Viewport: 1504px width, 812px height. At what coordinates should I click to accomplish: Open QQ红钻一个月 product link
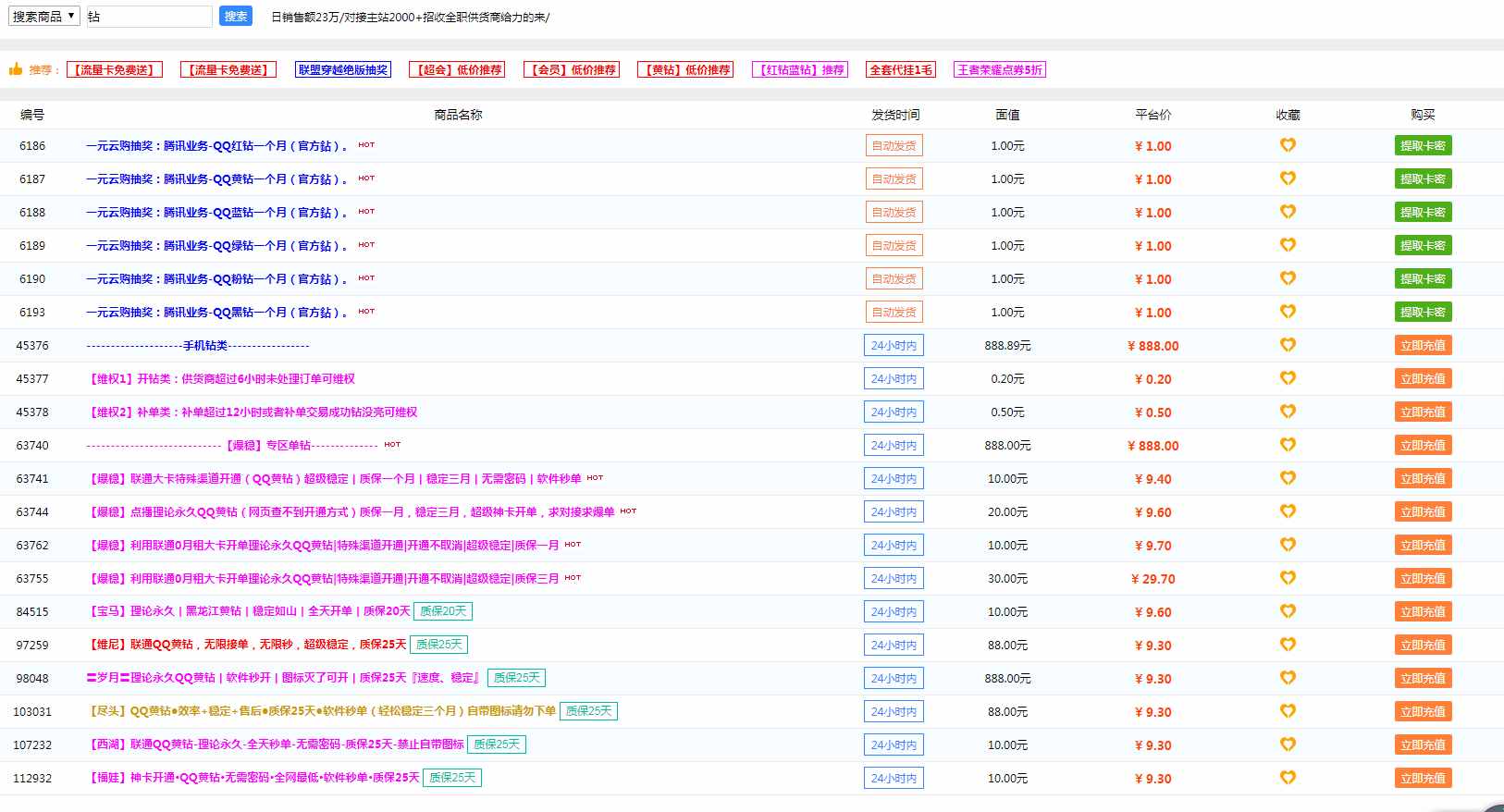tap(217, 146)
